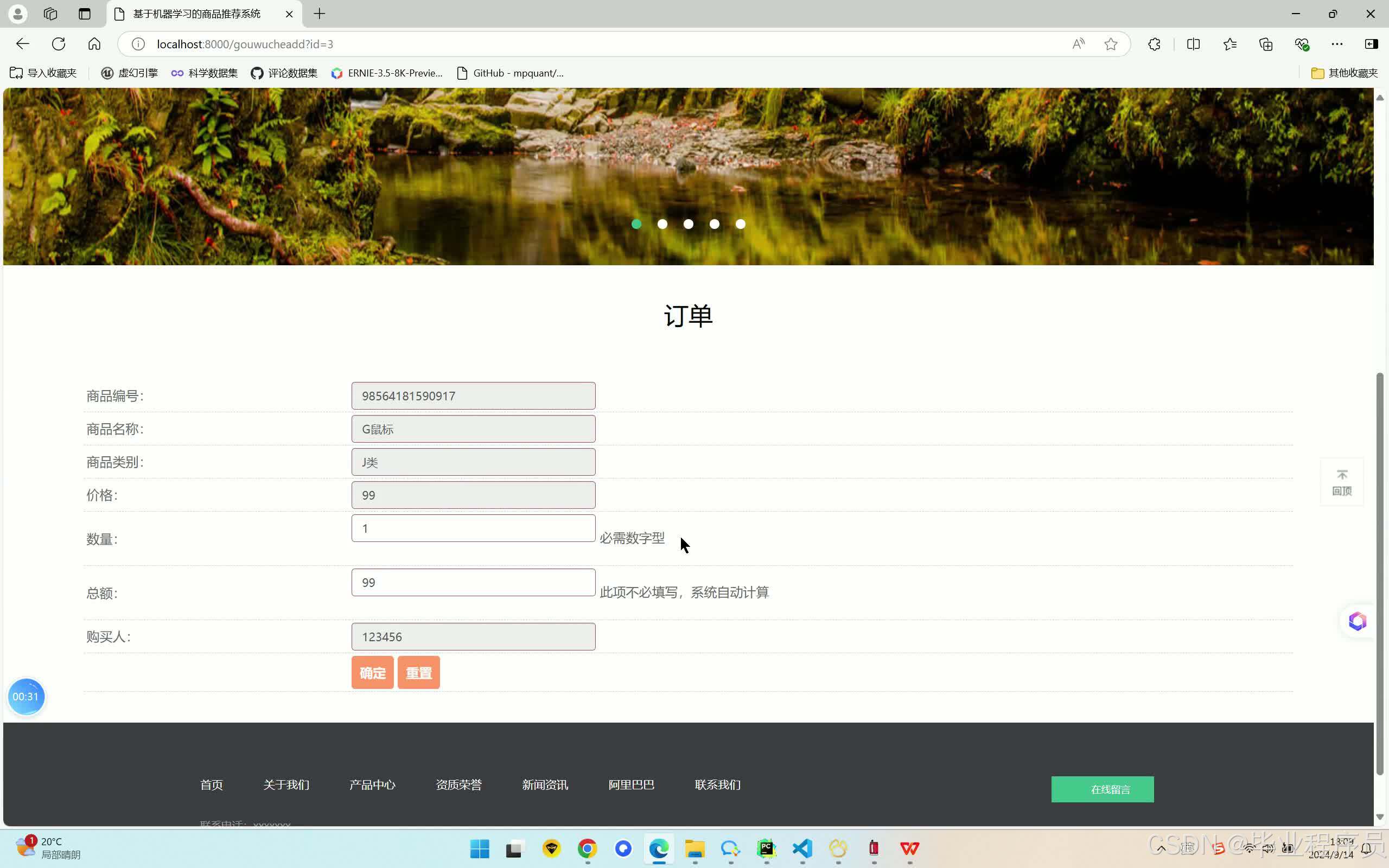Open footer link 联系我们
Viewport: 1389px width, 868px height.
click(717, 785)
